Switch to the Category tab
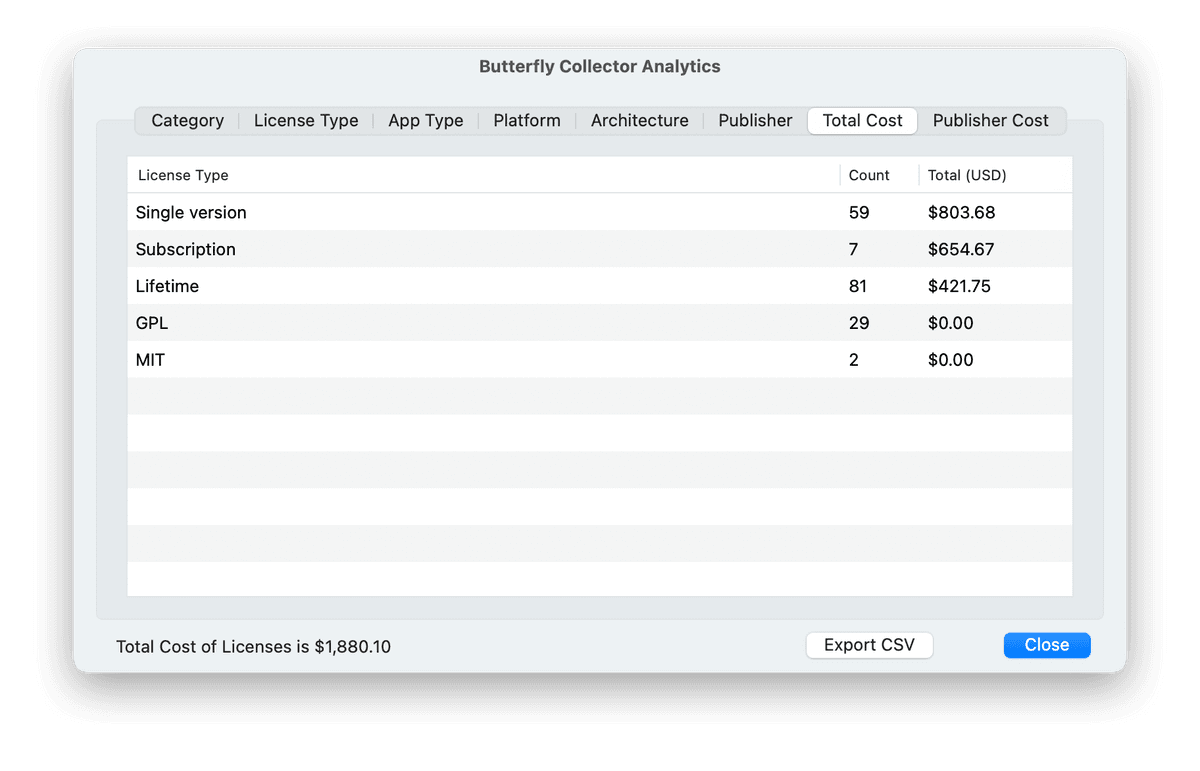Image resolution: width=1200 pixels, height=771 pixels. click(x=187, y=121)
